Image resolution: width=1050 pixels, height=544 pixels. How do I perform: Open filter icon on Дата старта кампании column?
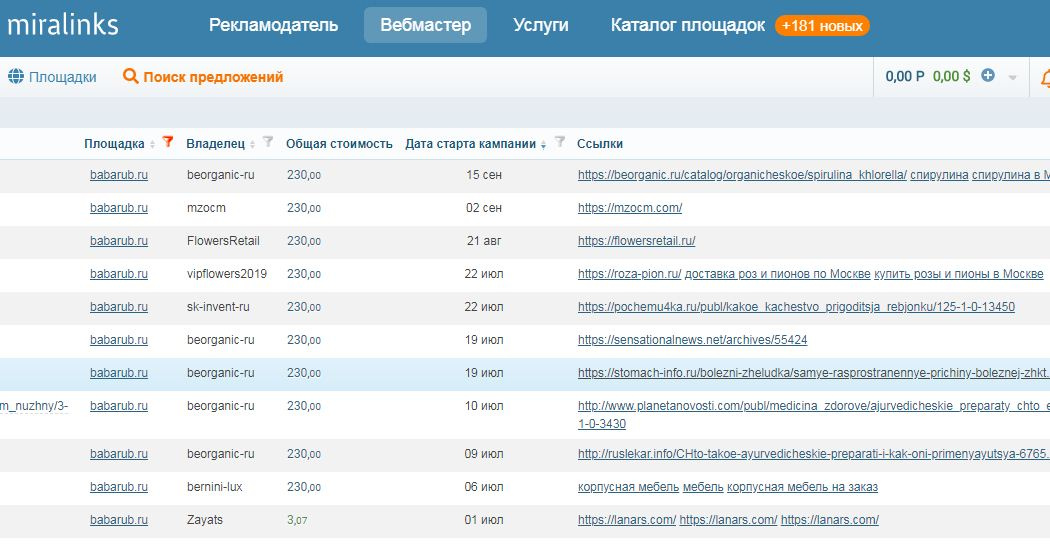[560, 141]
